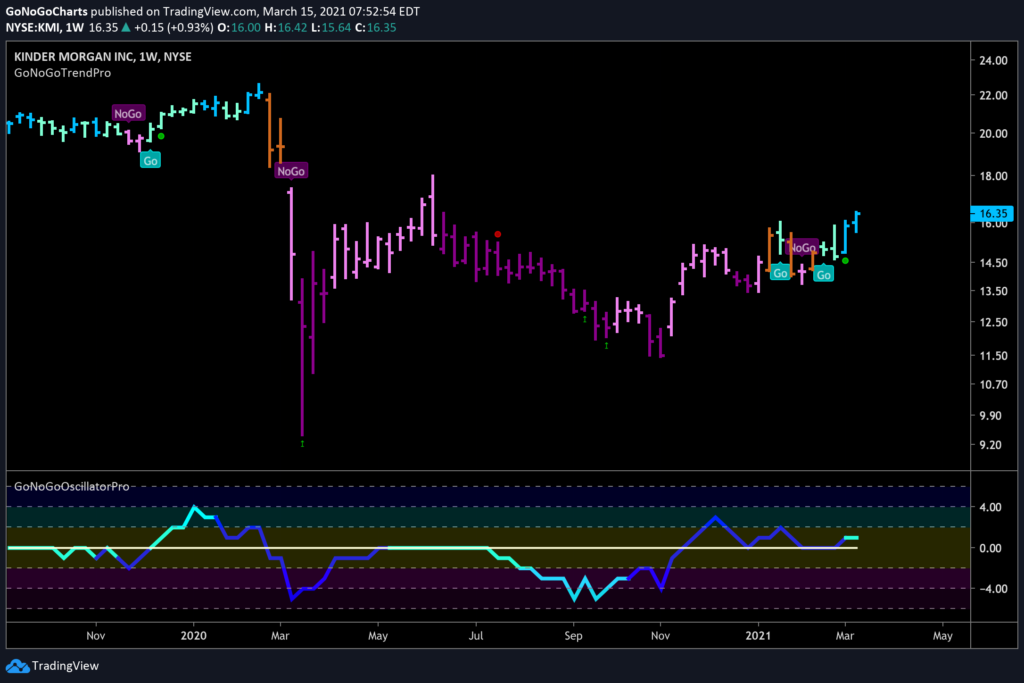
Task: Click the Nov label just before 2021
Action: coord(660,636)
